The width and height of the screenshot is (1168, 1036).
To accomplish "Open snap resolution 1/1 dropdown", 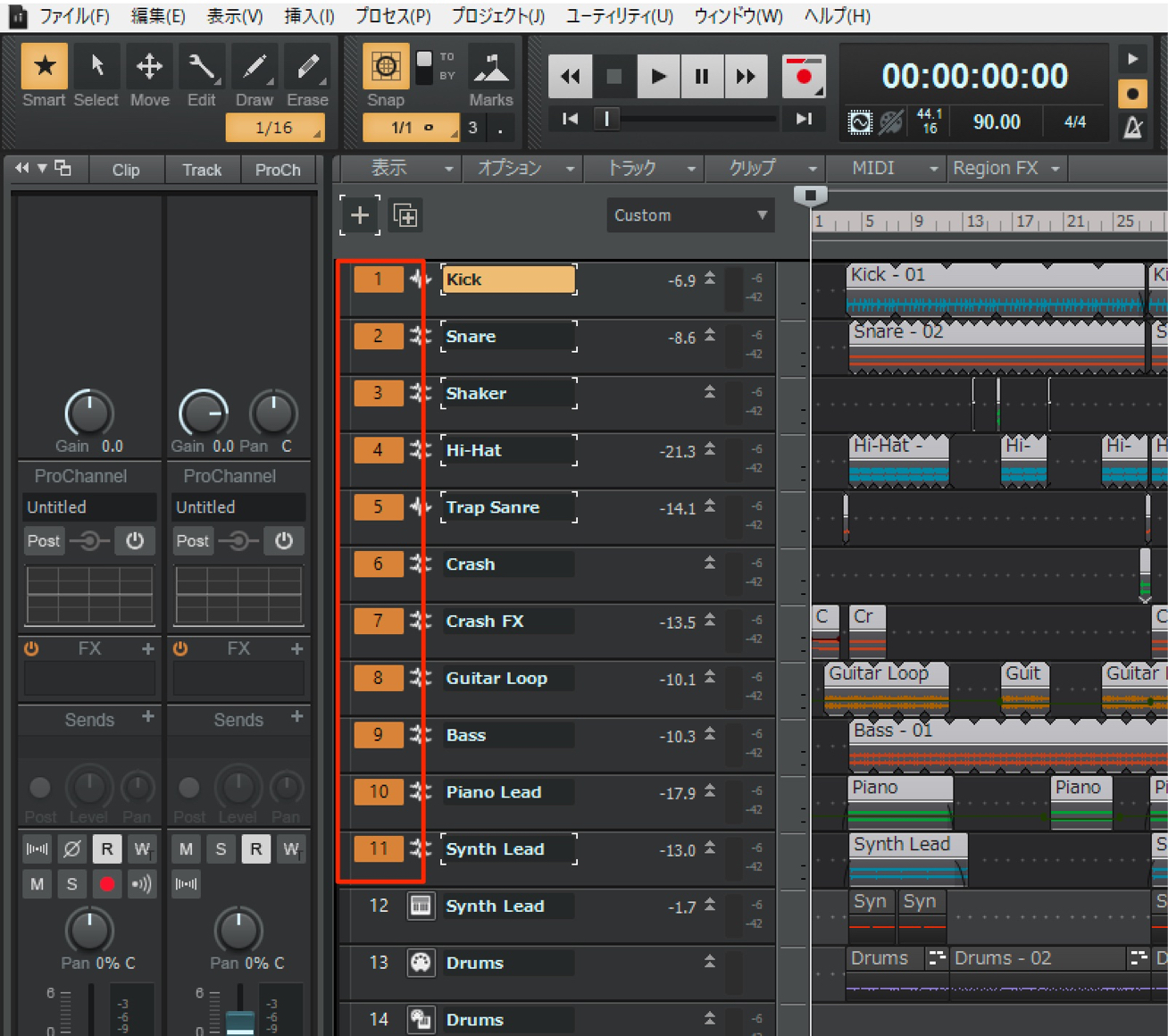I will [x=411, y=128].
